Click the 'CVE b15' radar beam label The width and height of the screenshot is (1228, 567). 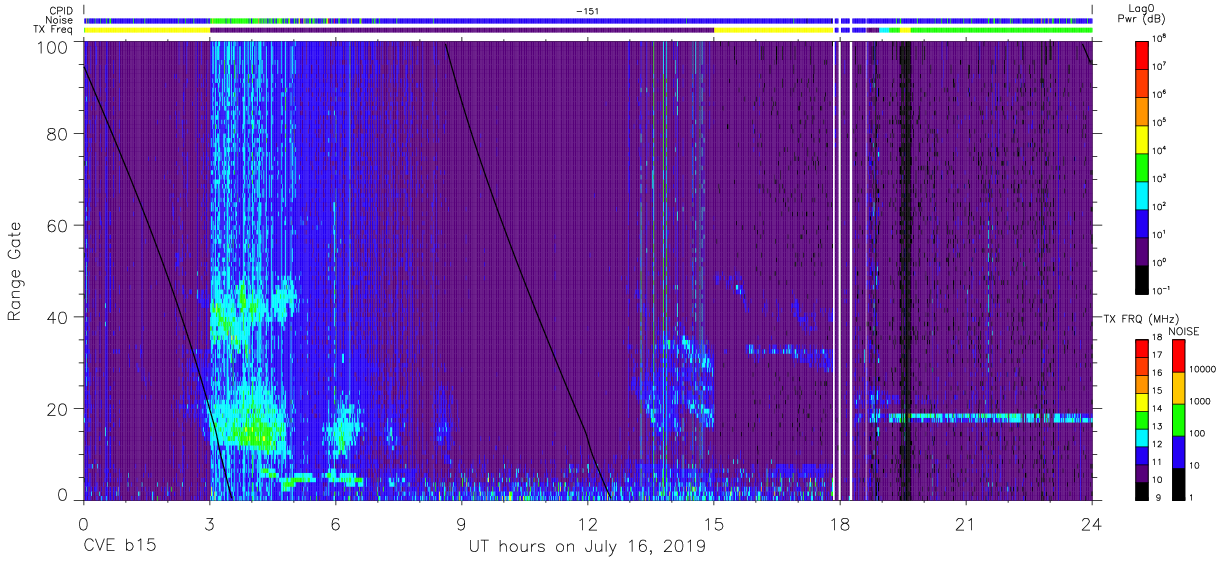[x=119, y=547]
